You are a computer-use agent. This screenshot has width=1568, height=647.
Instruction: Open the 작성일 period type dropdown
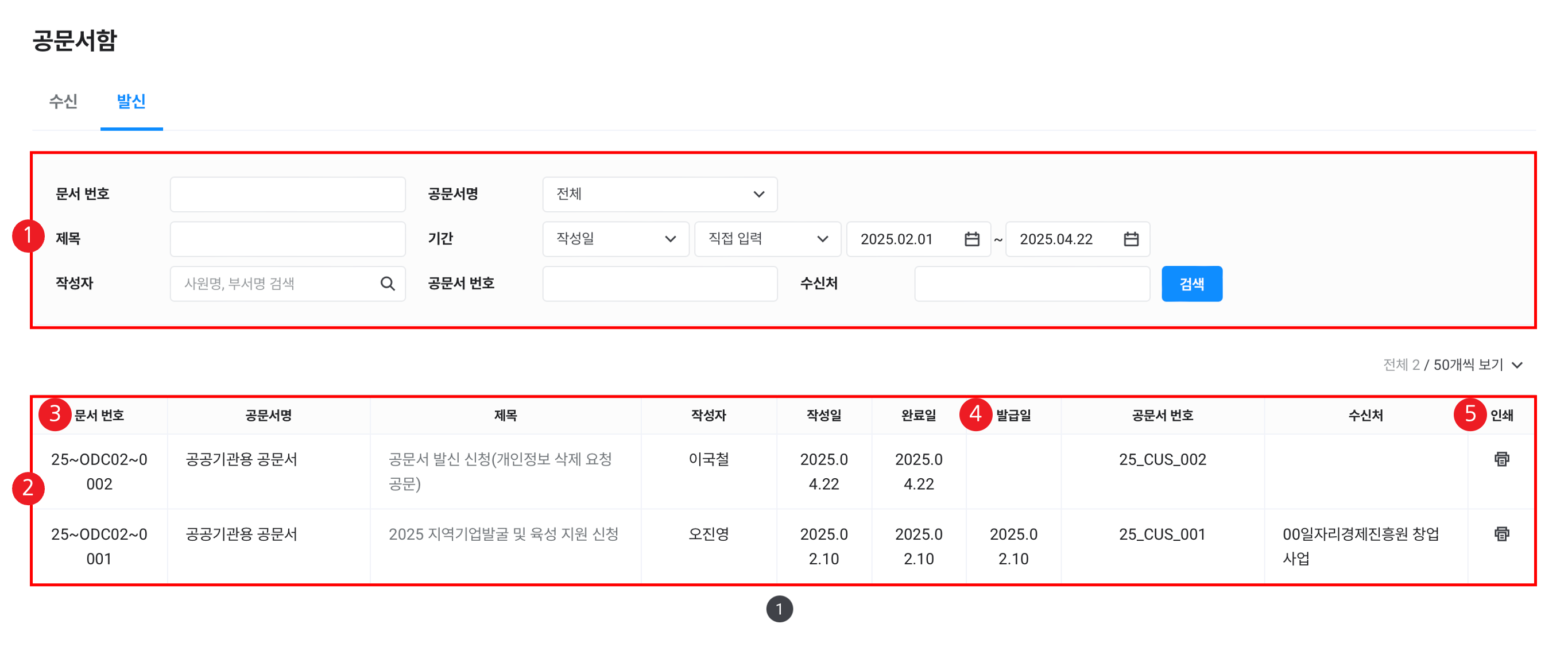point(615,239)
